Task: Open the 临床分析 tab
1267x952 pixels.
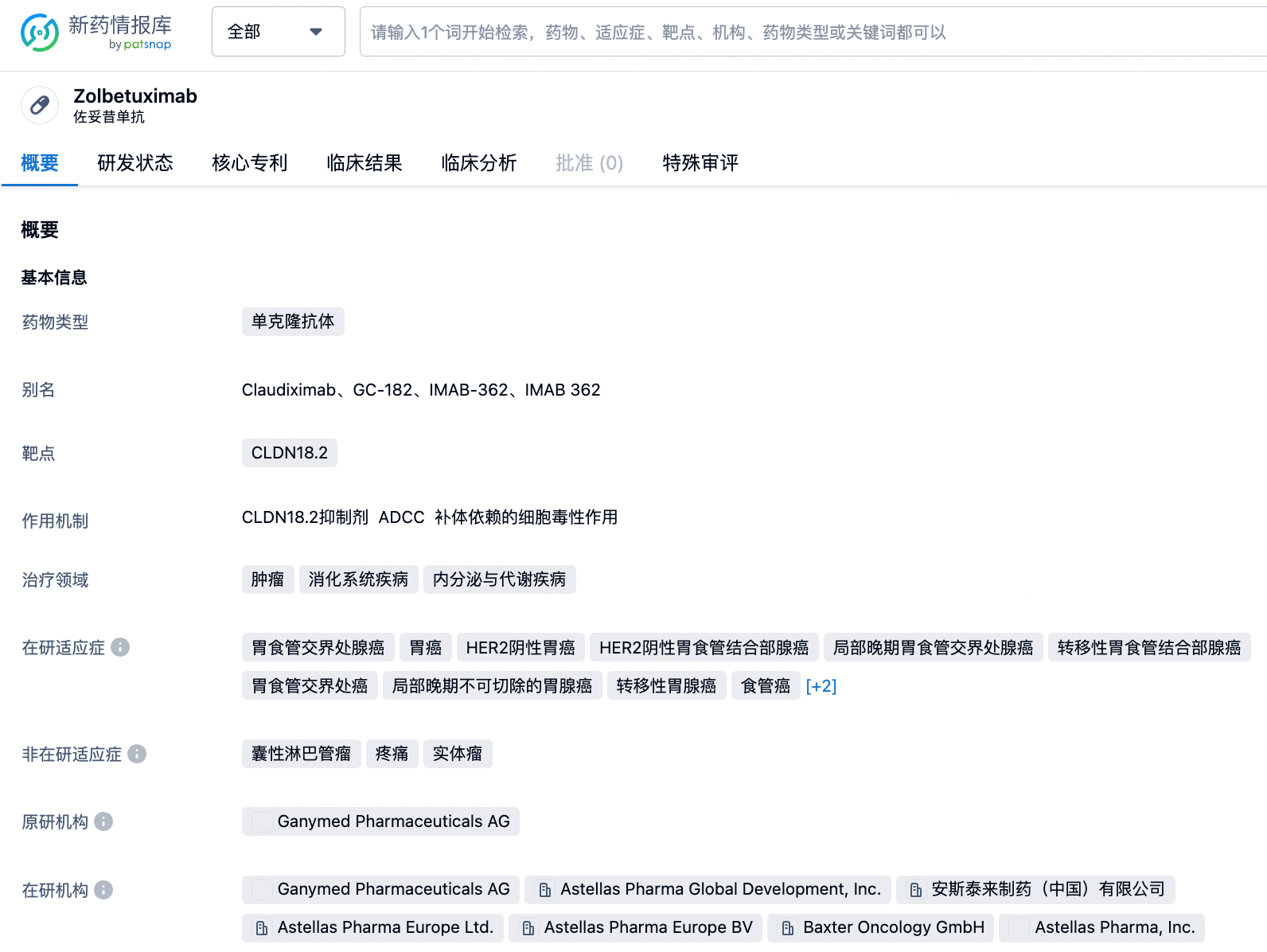Action: tap(479, 163)
